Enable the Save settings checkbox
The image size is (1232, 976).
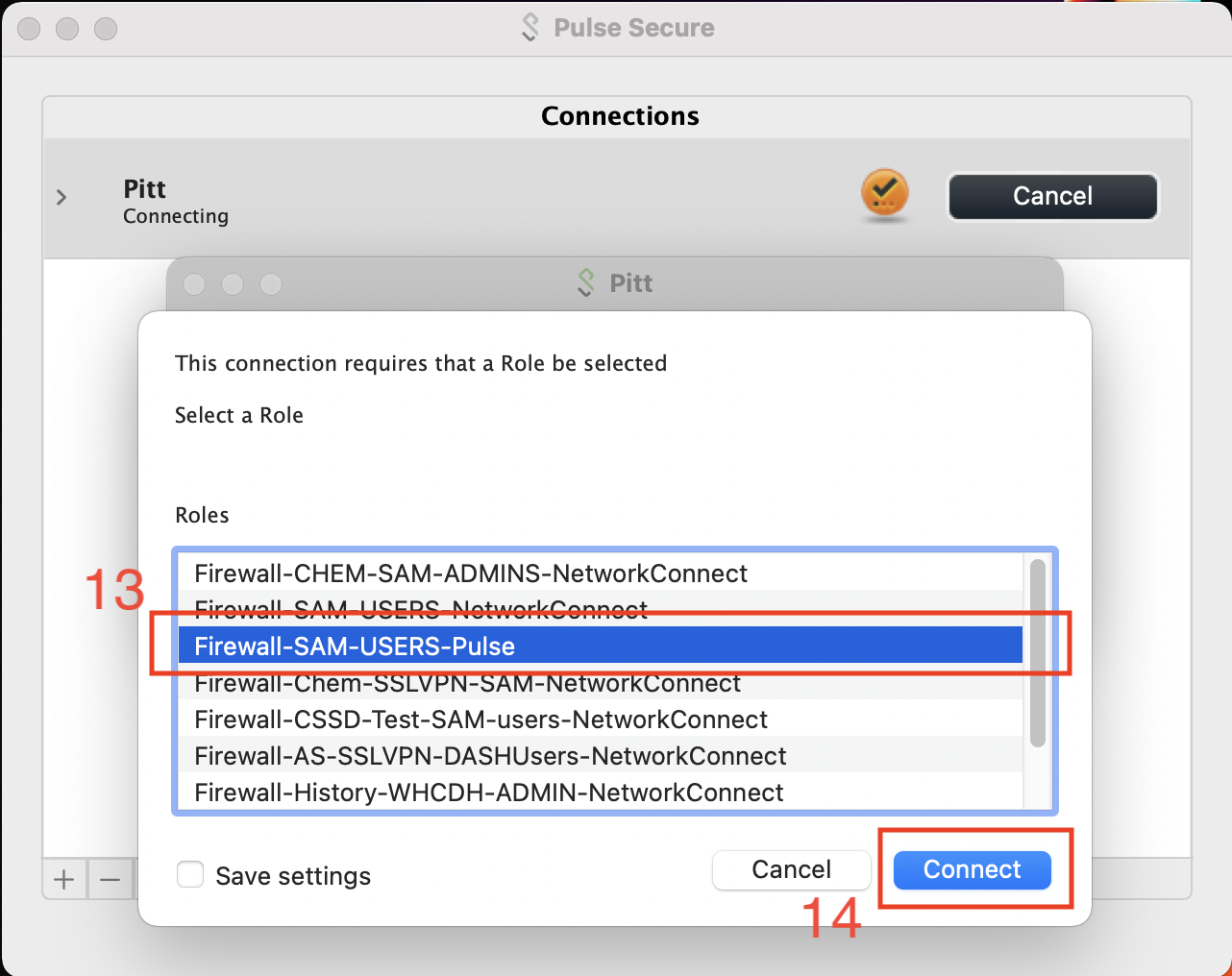click(x=190, y=874)
